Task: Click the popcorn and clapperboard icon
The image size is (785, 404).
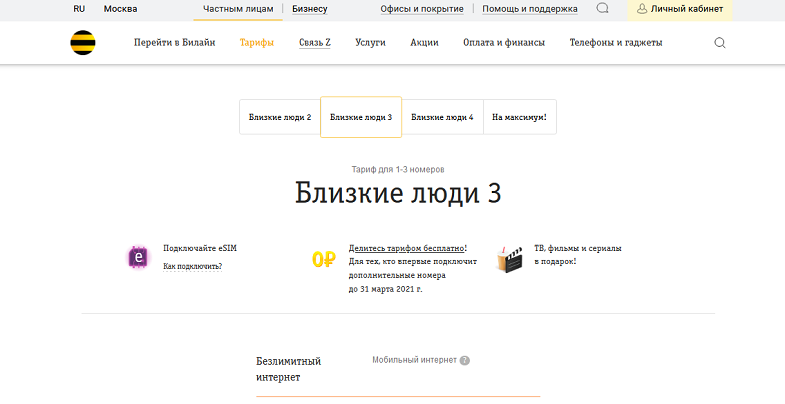Action: (x=509, y=259)
